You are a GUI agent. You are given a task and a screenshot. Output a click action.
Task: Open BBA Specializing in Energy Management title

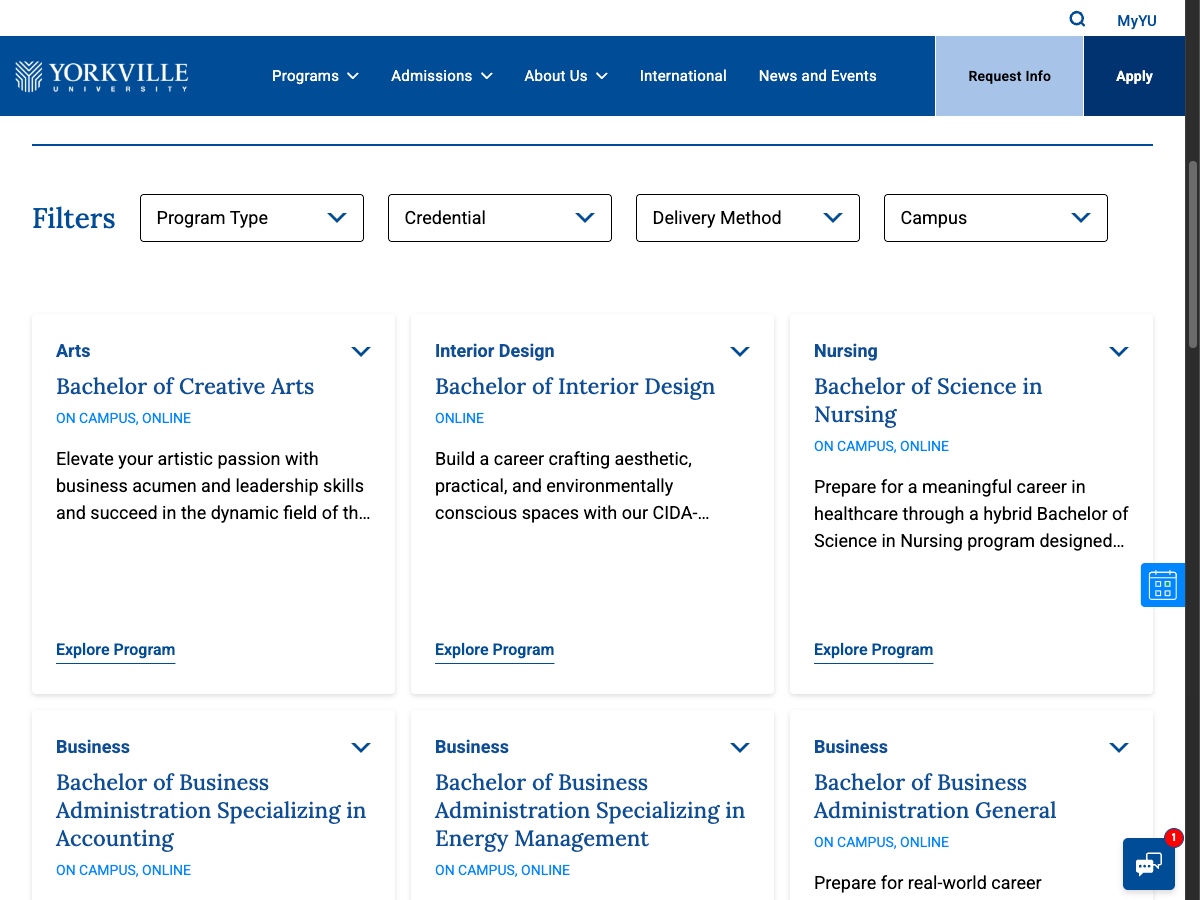(590, 810)
